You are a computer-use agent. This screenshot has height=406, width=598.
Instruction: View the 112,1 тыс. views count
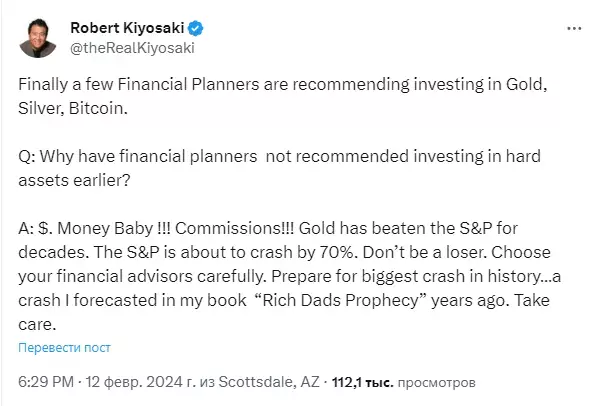[x=362, y=382]
